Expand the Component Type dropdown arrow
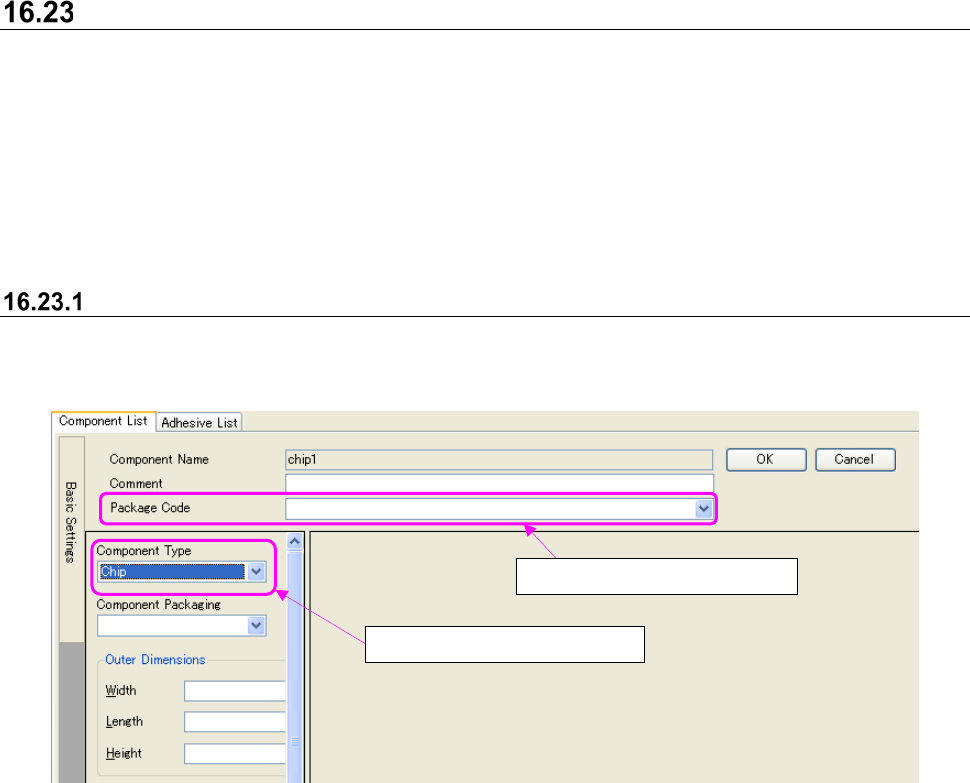 click(256, 571)
